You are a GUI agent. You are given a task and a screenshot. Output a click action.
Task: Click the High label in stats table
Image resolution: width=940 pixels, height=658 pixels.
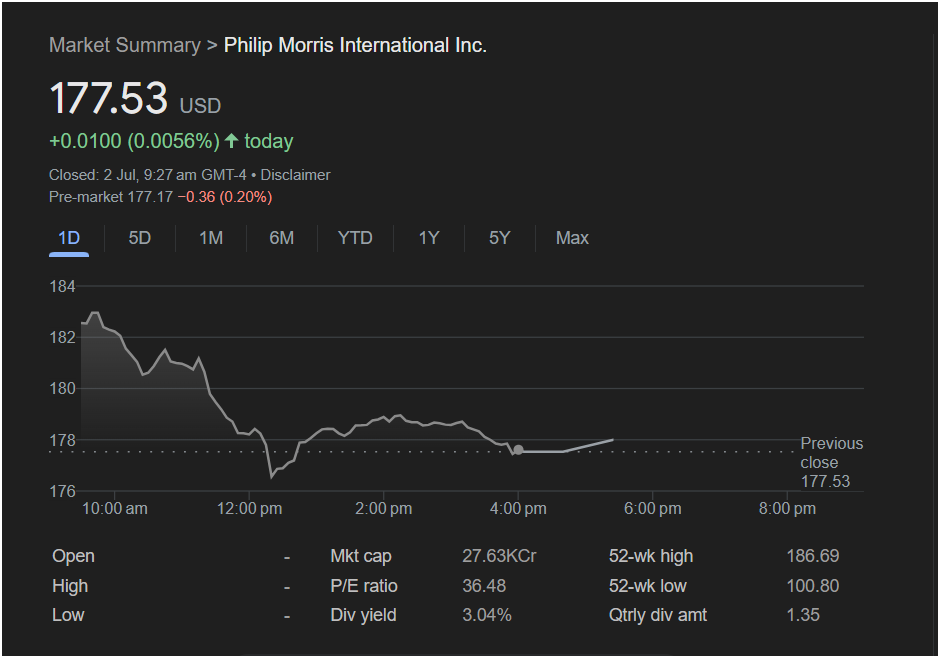pyautogui.click(x=70, y=585)
